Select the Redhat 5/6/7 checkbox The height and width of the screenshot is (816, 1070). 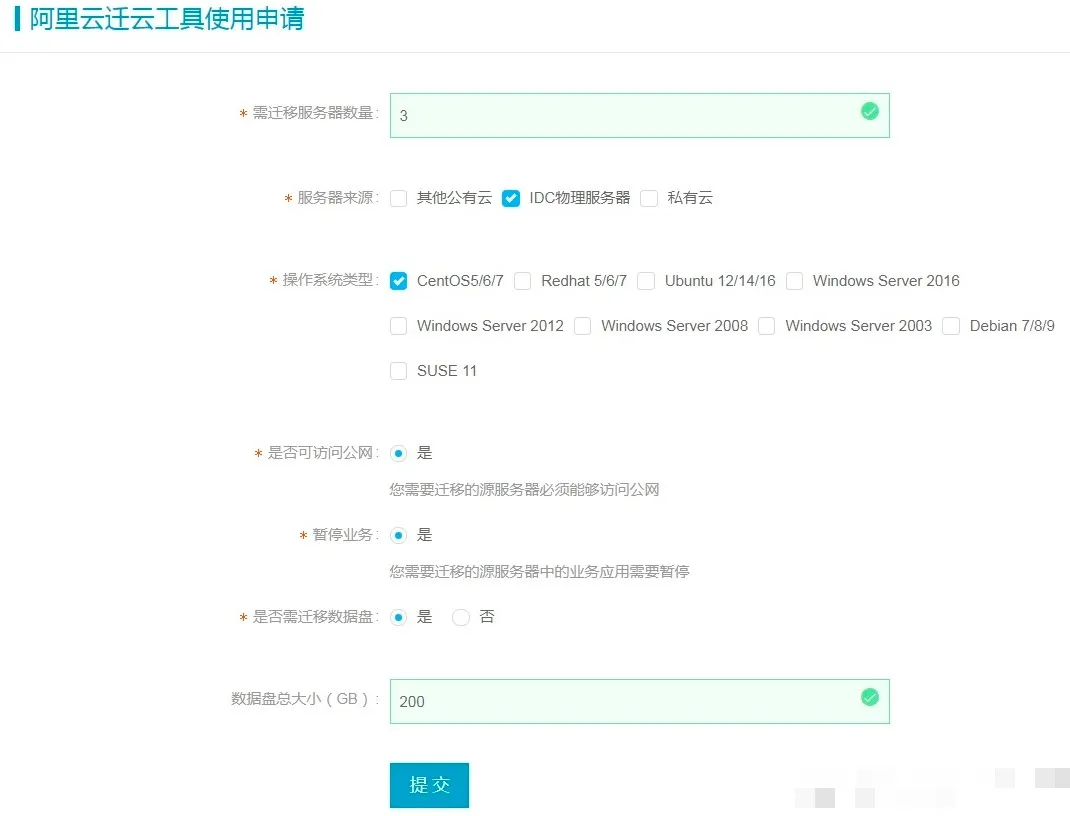pyautogui.click(x=523, y=281)
